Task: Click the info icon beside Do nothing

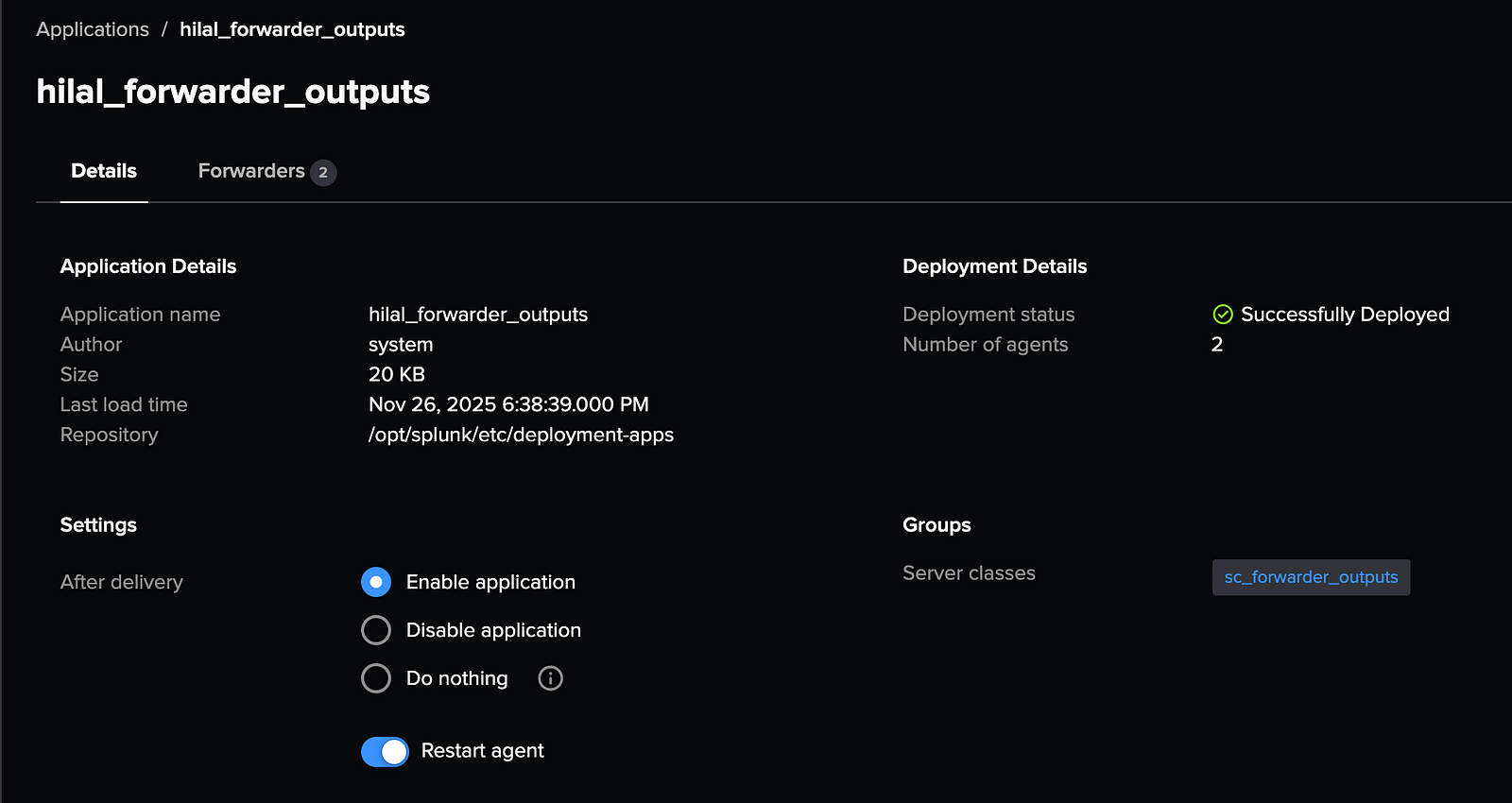Action: click(x=550, y=678)
